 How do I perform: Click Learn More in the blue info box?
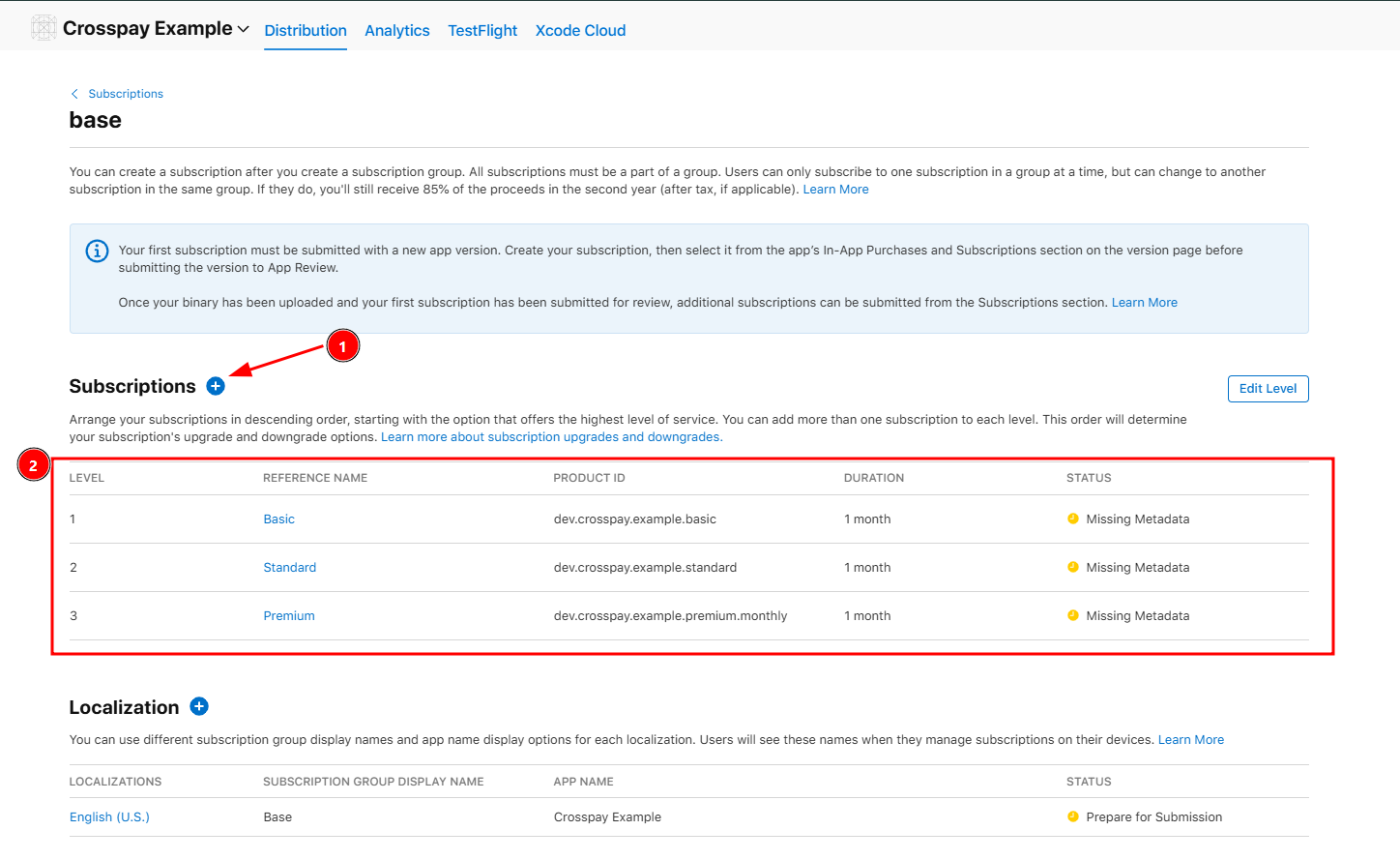pyautogui.click(x=1145, y=303)
